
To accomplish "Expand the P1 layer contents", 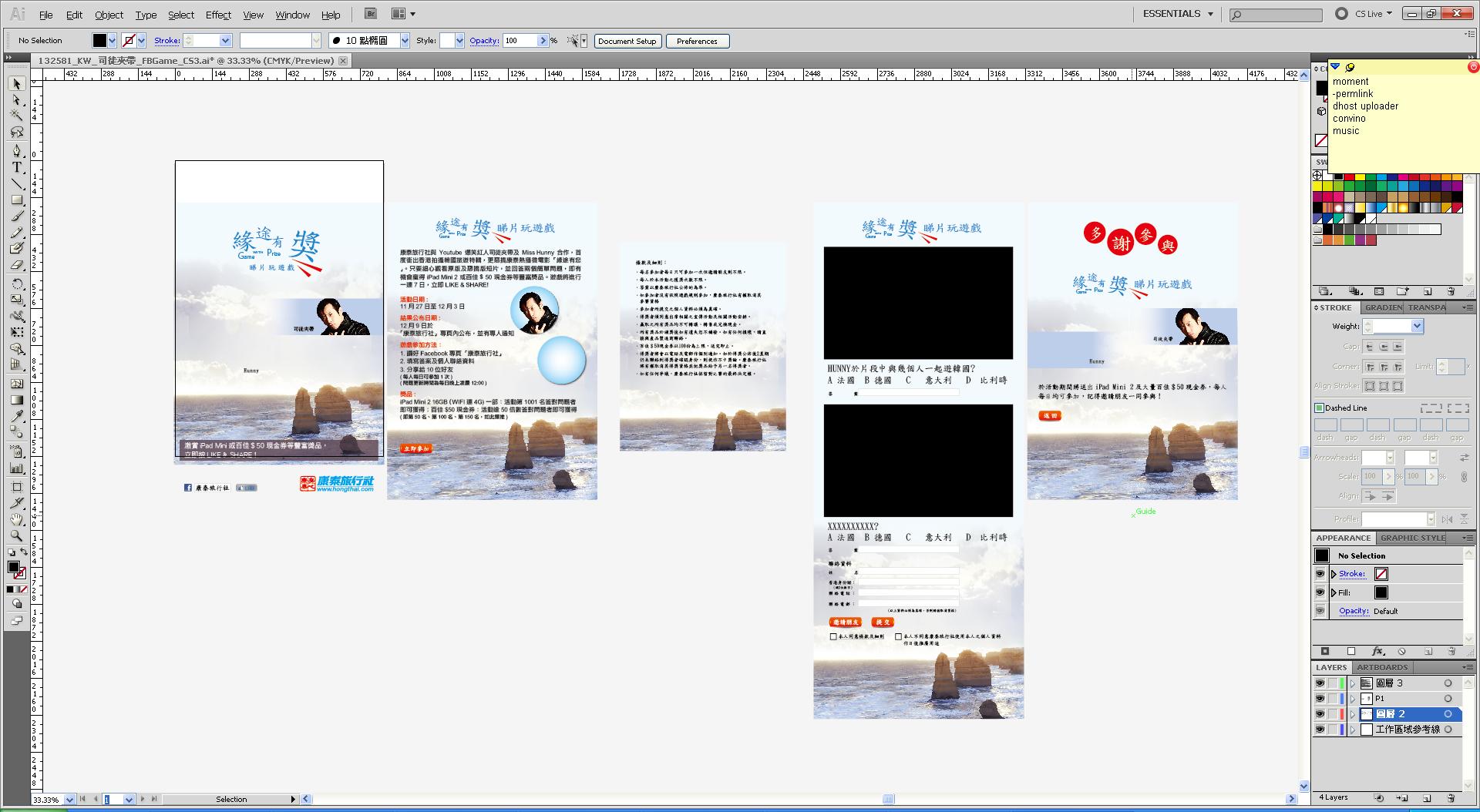I will tap(1353, 699).
